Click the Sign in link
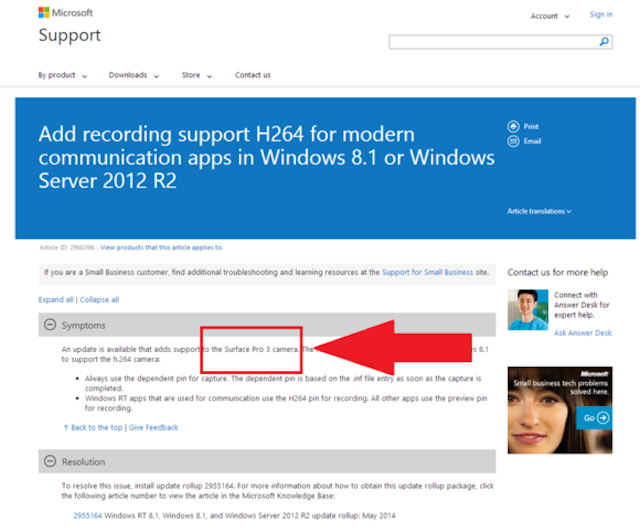The height and width of the screenshot is (531, 640). [600, 15]
